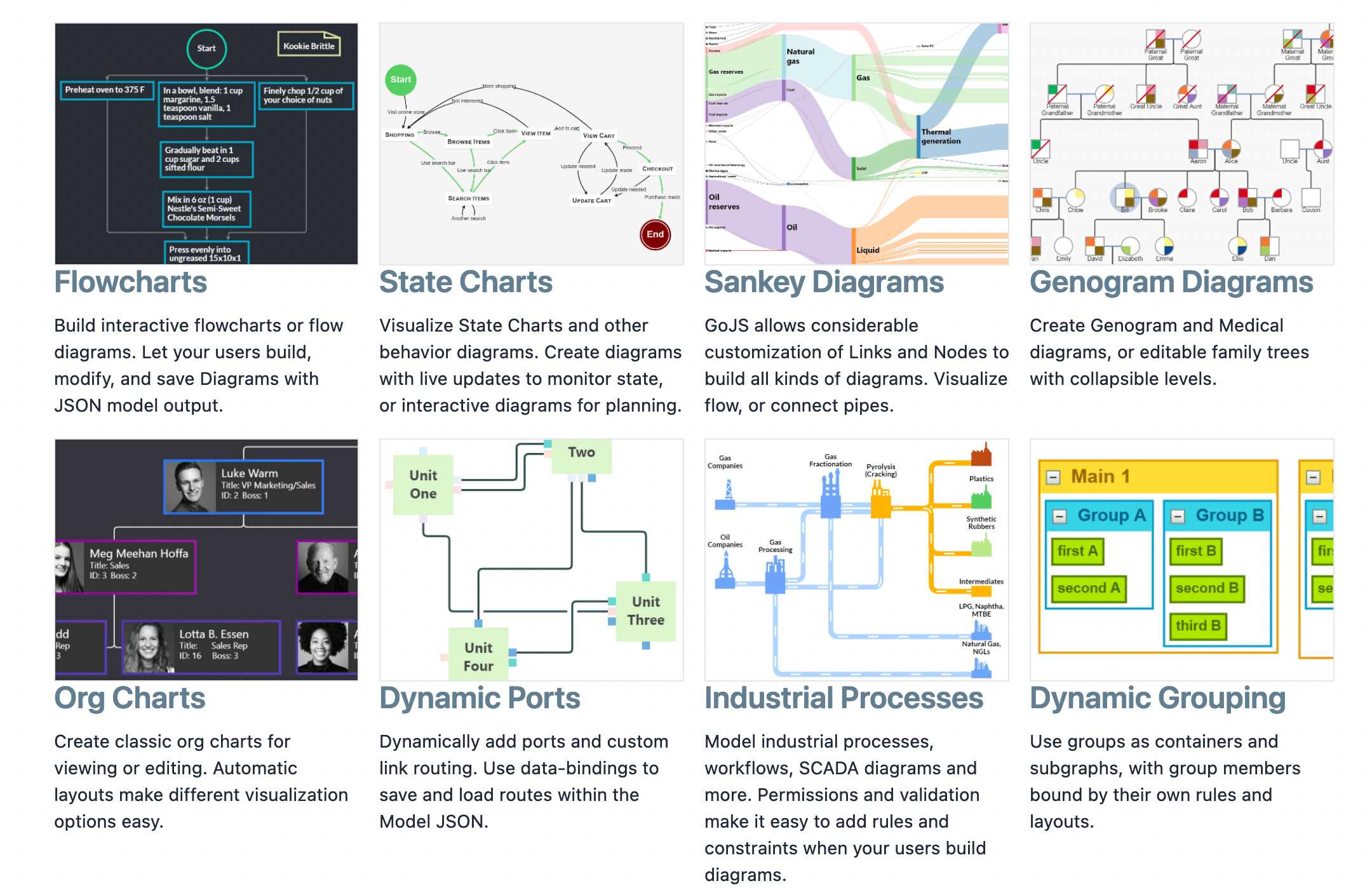
Task: Open the Industrial Processes sample link
Action: pyautogui.click(x=843, y=698)
